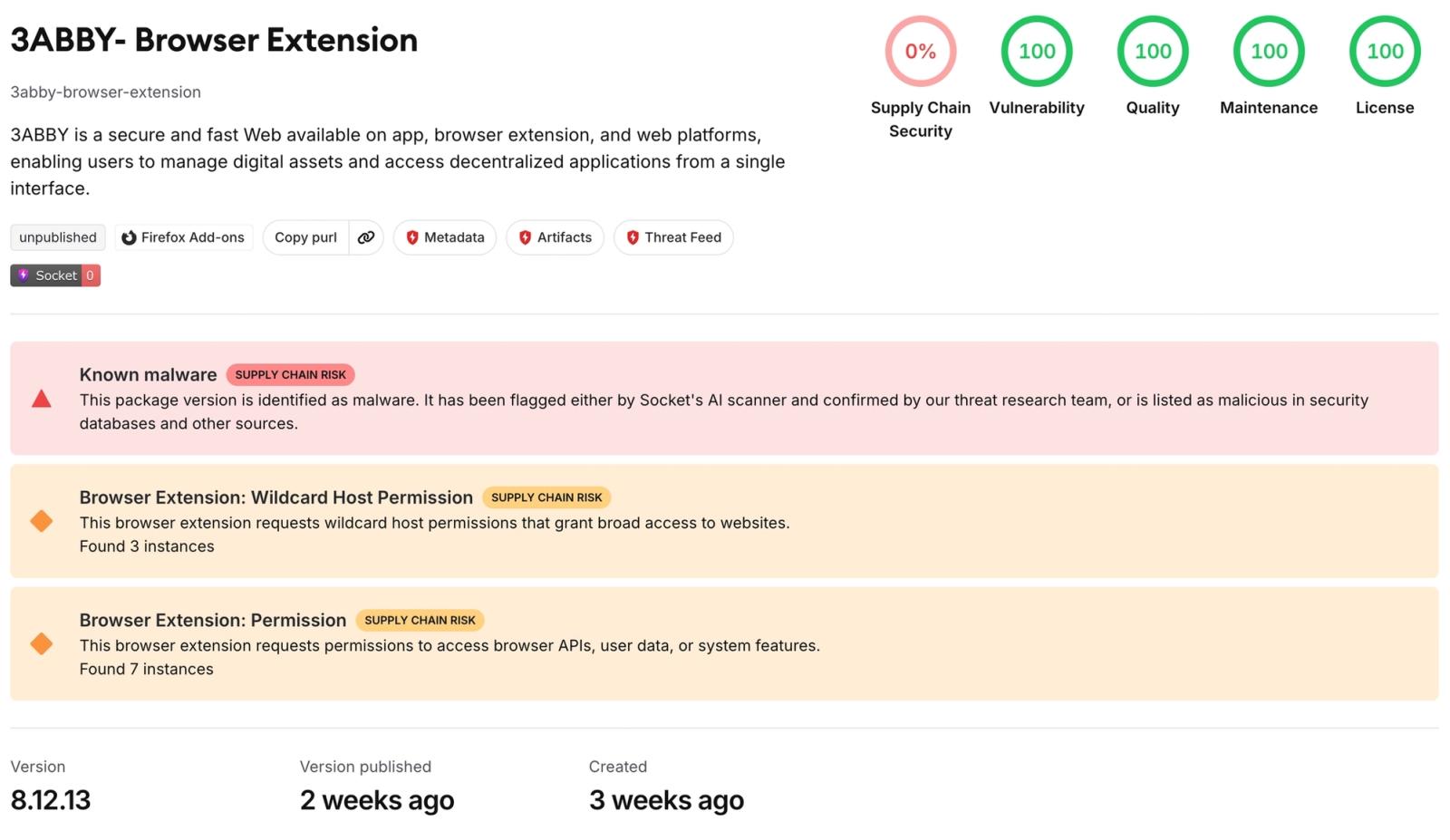Open the Known malware alert heading
The image size is (1450, 840).
coord(148,375)
